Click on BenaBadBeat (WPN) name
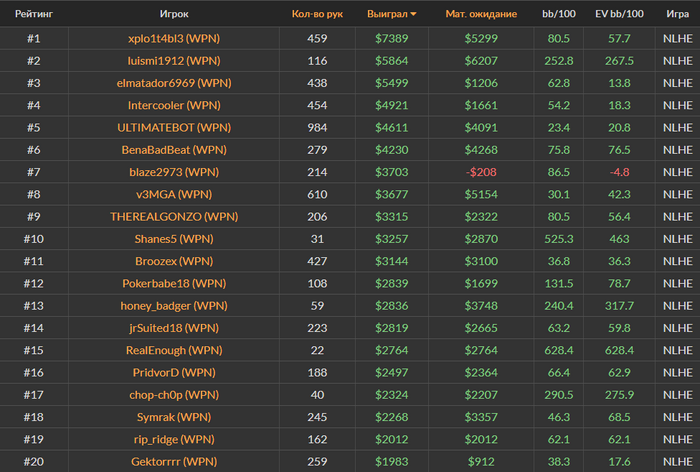Image resolution: width=700 pixels, height=472 pixels. (174, 150)
